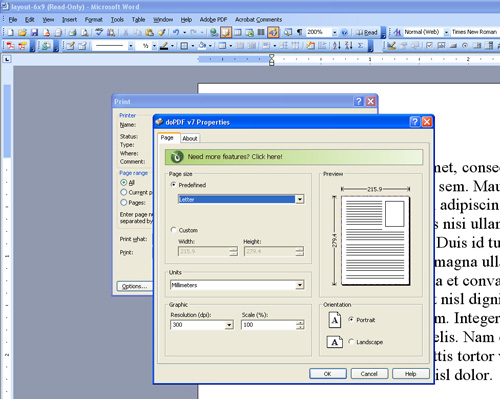Click the Undo arrow icon
The width and height of the screenshot is (500, 399).
pyautogui.click(x=176, y=32)
